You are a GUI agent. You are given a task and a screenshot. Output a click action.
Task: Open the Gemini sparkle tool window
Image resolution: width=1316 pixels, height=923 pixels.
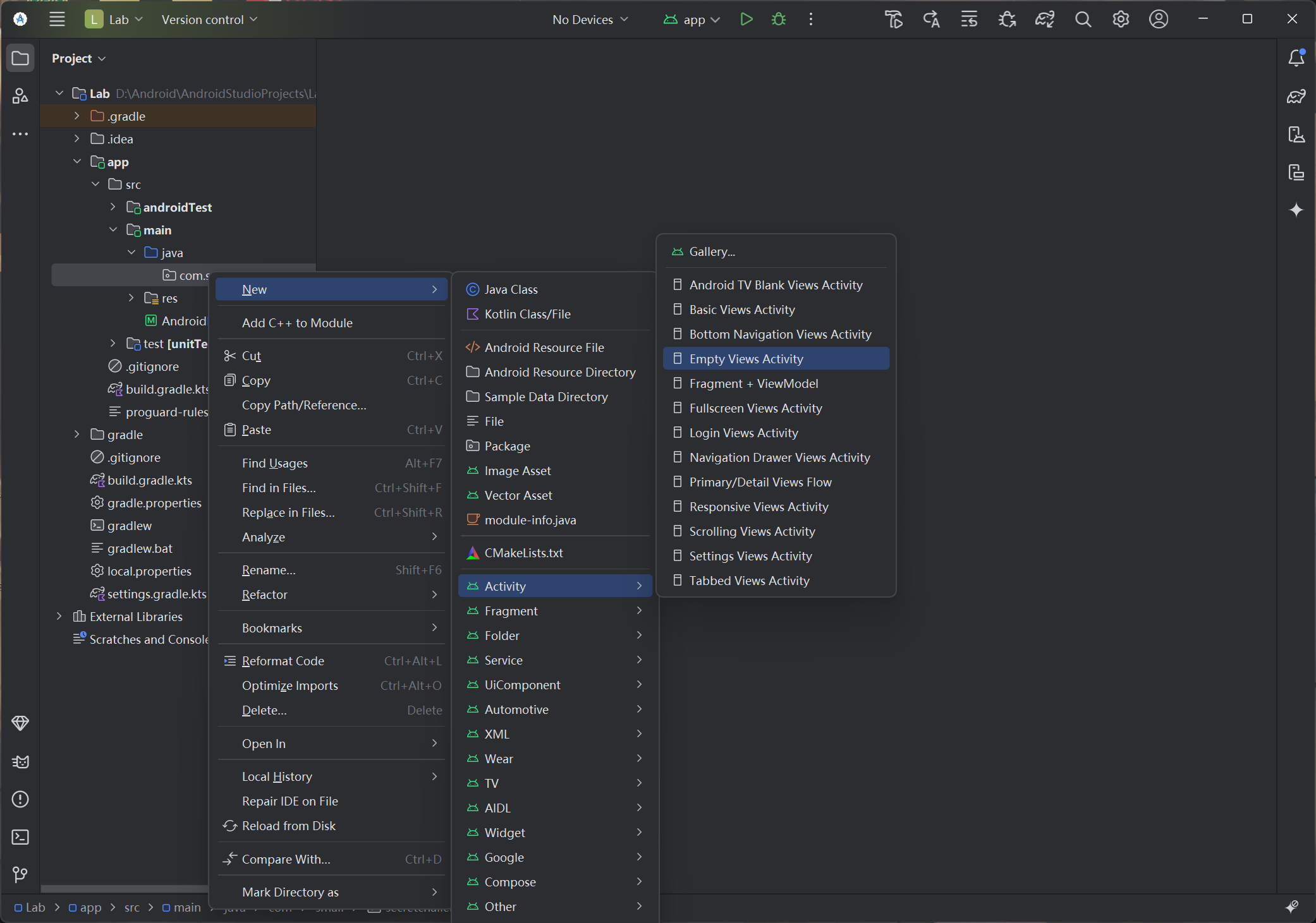point(1296,210)
